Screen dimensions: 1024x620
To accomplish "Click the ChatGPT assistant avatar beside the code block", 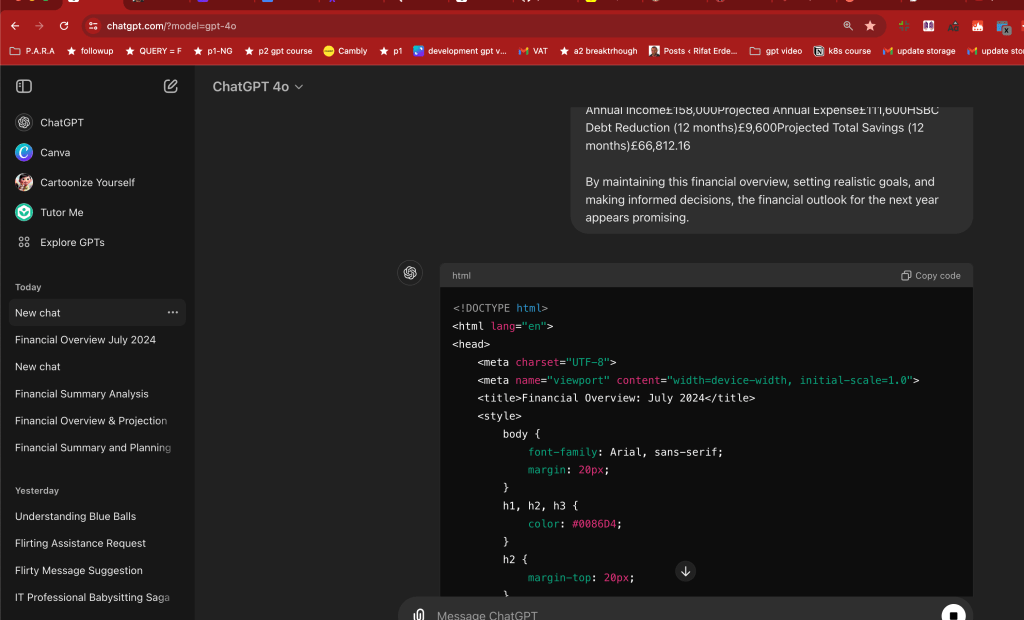I will click(410, 273).
